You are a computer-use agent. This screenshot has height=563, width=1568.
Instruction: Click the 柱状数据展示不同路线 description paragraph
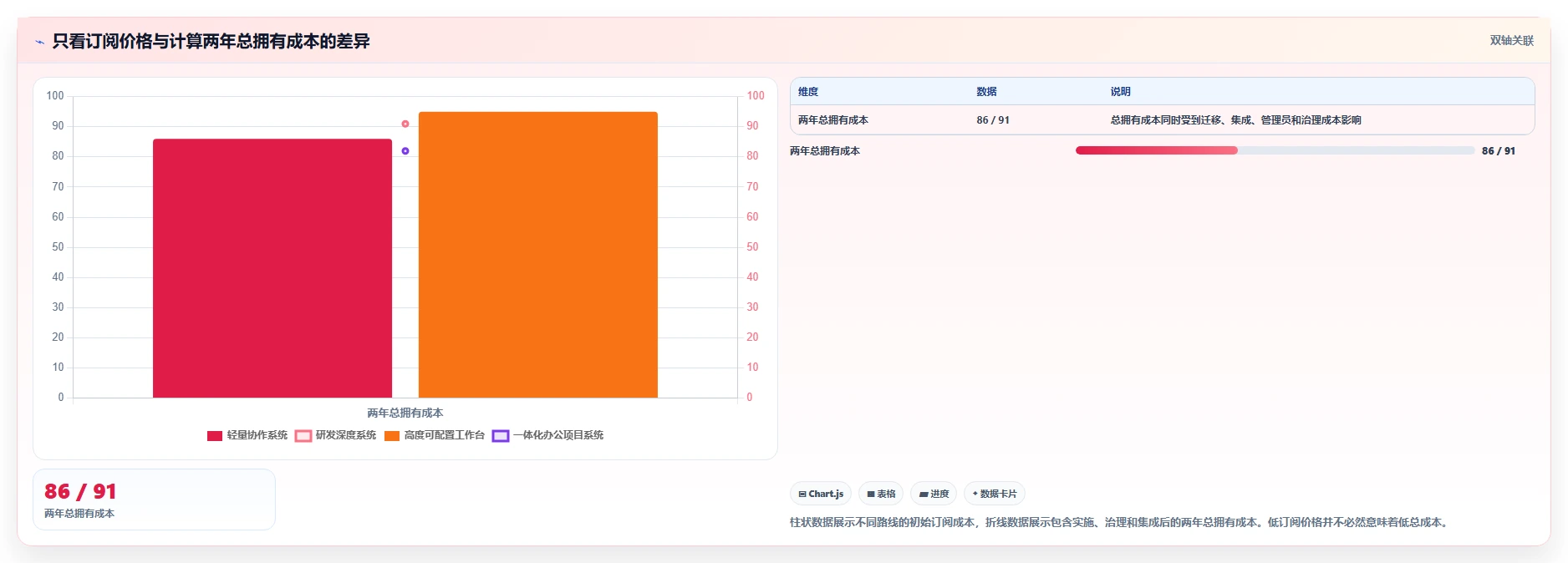(1121, 522)
